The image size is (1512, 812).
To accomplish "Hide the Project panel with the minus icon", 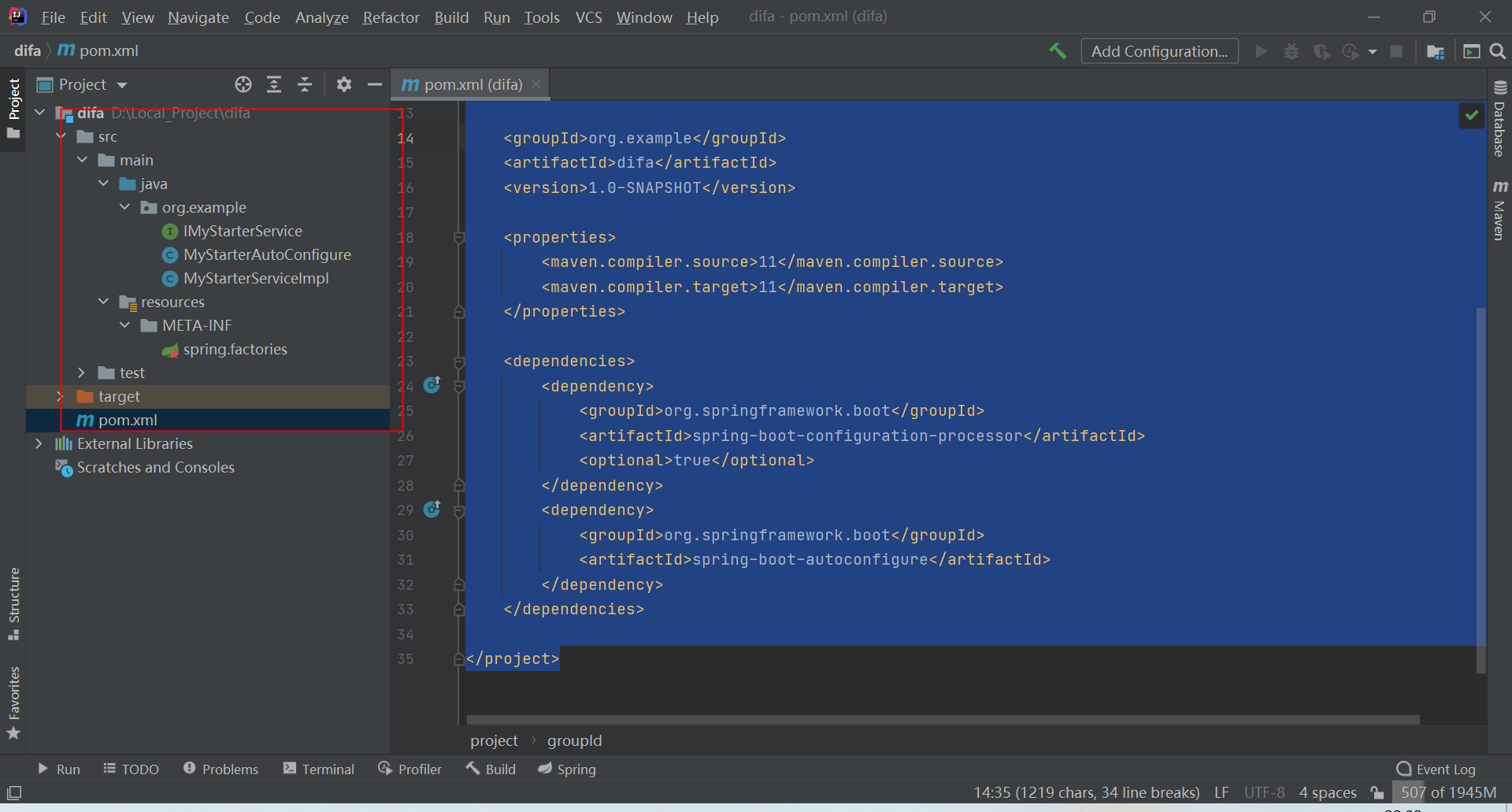I will click(374, 84).
